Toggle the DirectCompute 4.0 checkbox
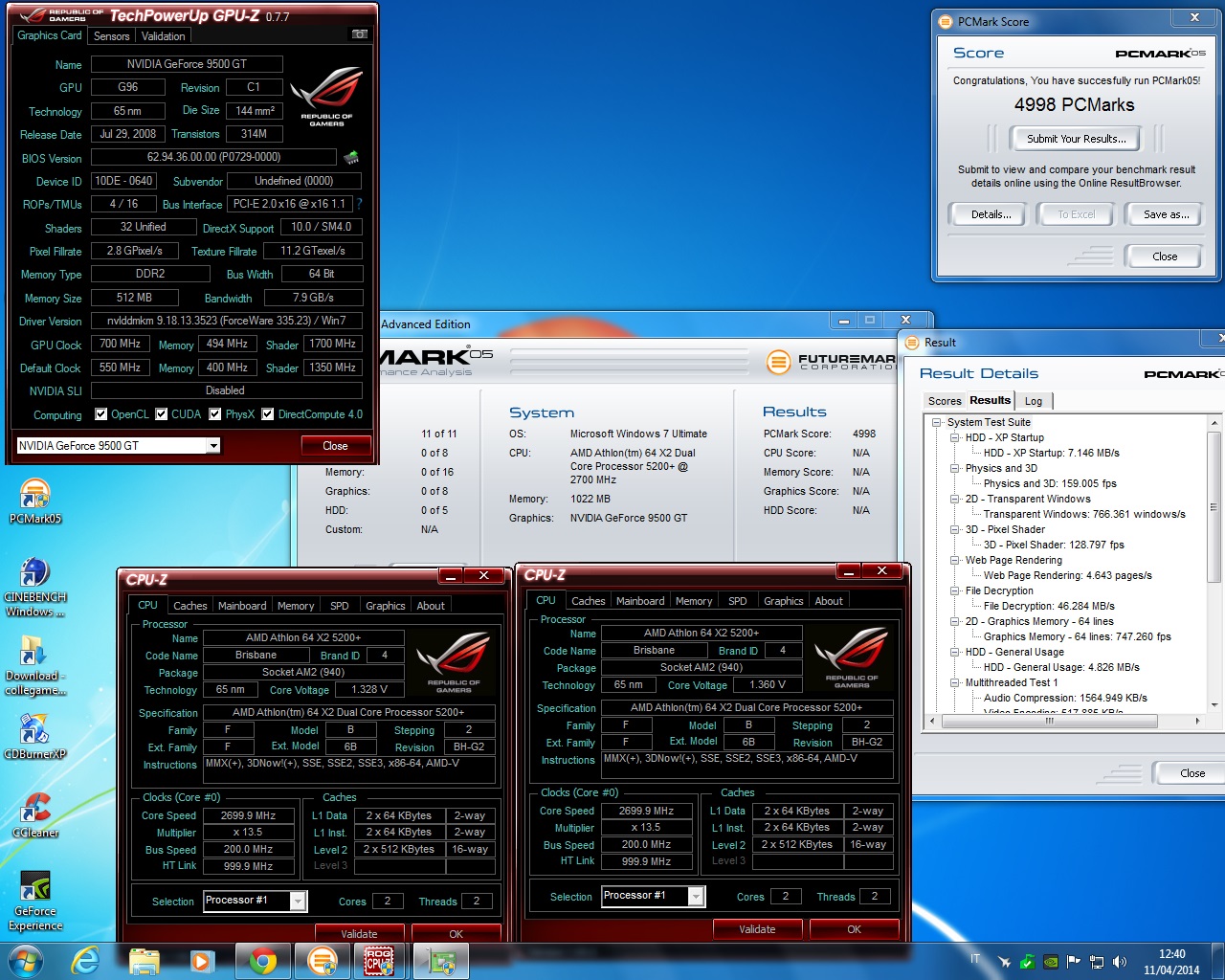1225x980 pixels. click(x=268, y=414)
